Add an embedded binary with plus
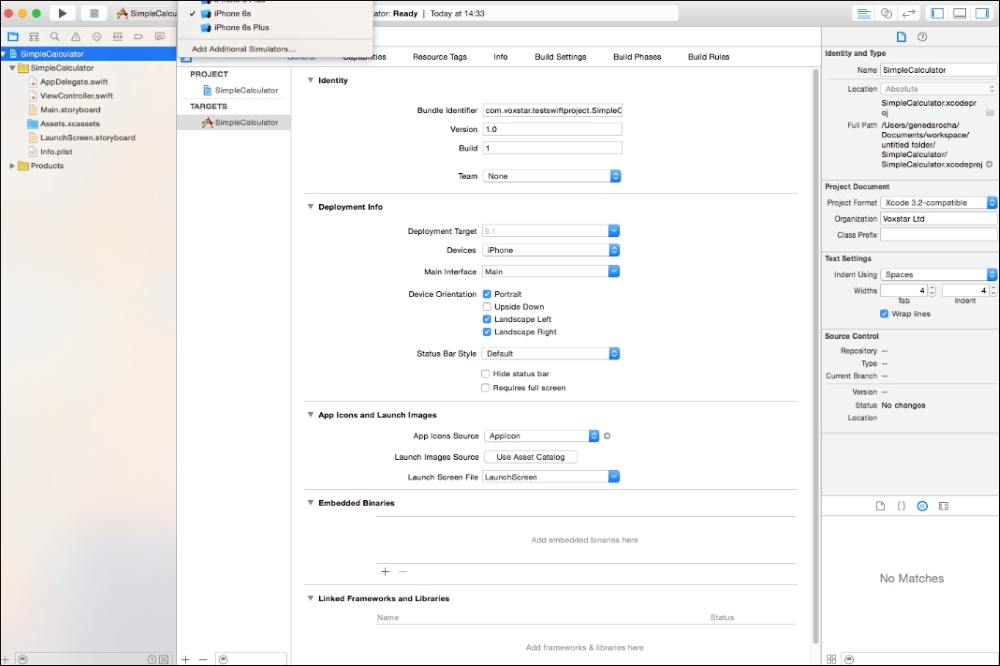The width and height of the screenshot is (1000, 666). pyautogui.click(x=385, y=572)
